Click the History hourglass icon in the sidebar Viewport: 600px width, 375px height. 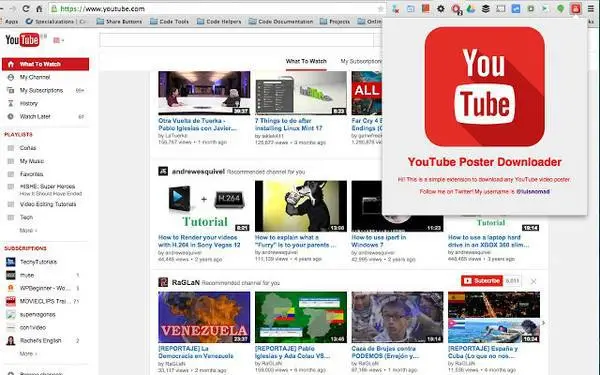[x=11, y=103]
